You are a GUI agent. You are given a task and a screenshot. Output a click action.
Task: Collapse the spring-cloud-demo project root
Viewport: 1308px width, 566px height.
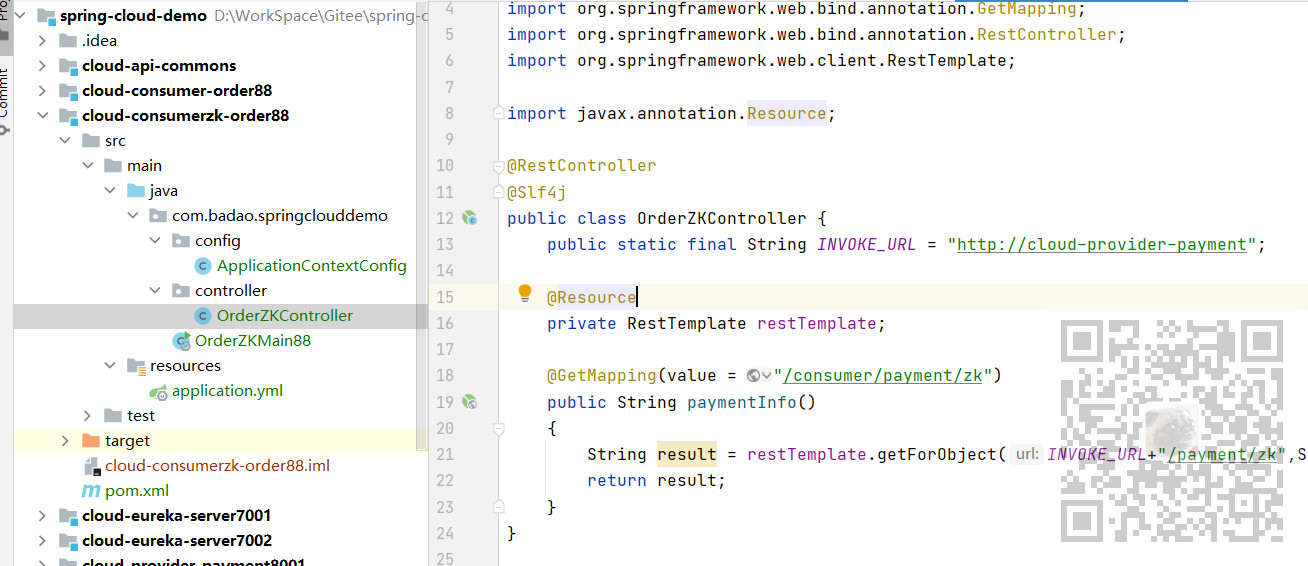coord(19,16)
